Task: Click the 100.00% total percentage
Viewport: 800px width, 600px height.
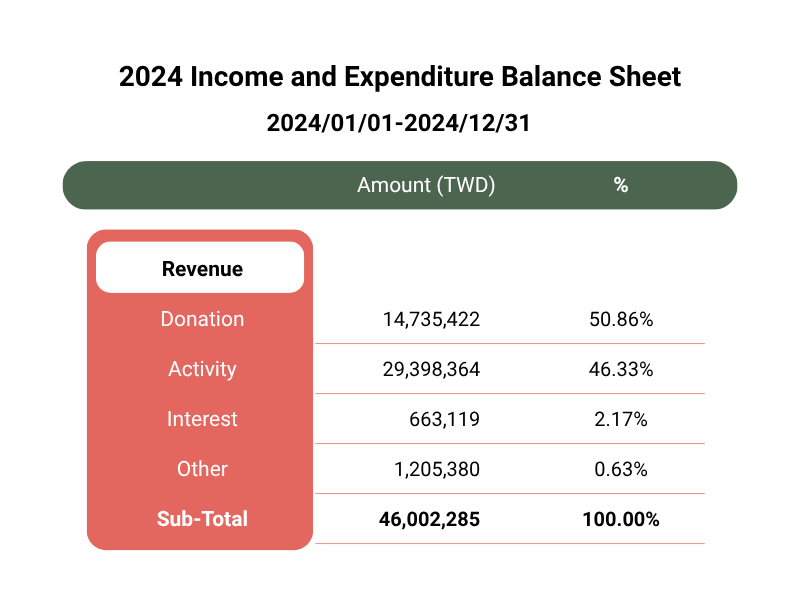Action: (x=621, y=519)
